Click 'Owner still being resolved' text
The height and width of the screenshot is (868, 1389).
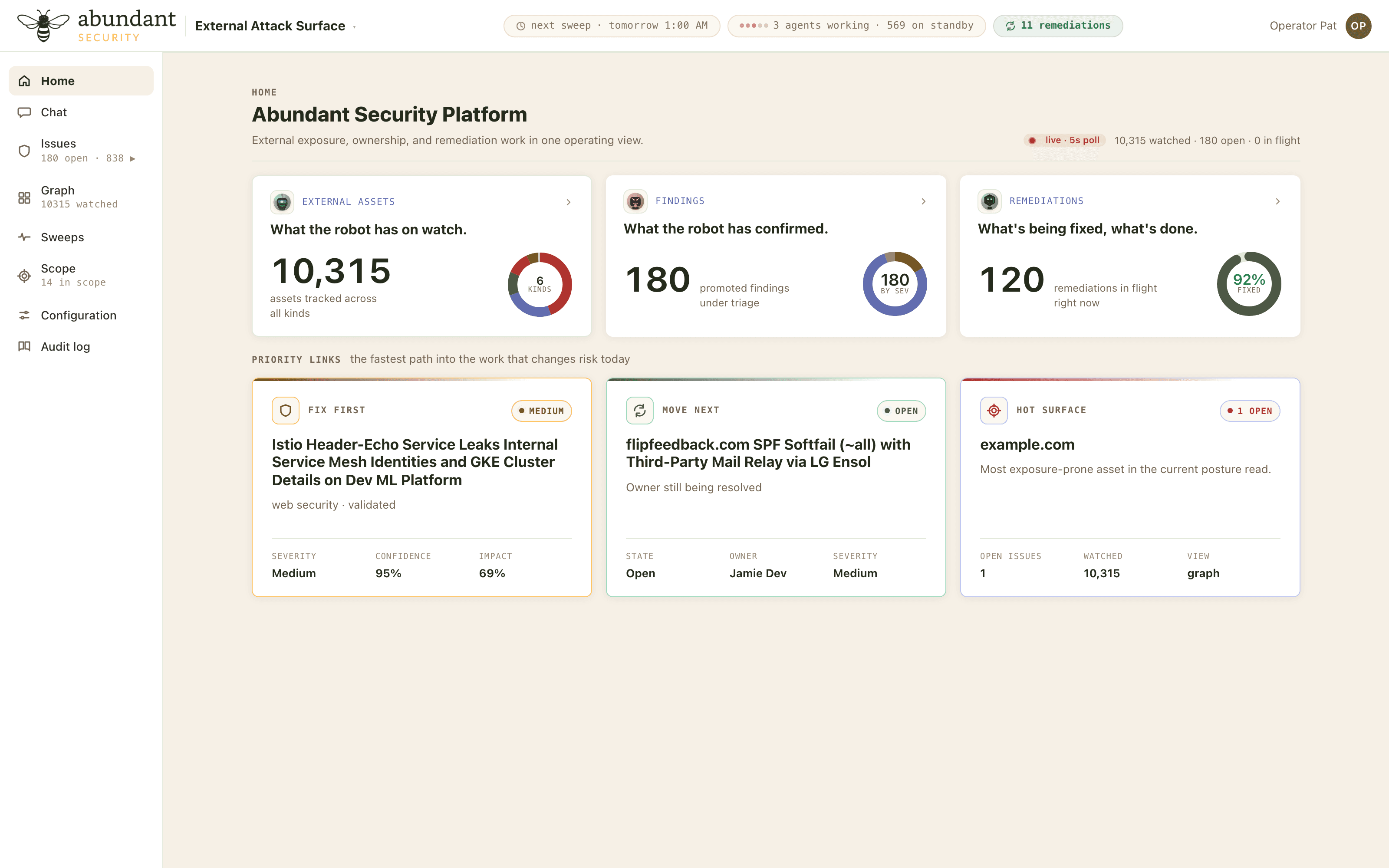click(693, 487)
